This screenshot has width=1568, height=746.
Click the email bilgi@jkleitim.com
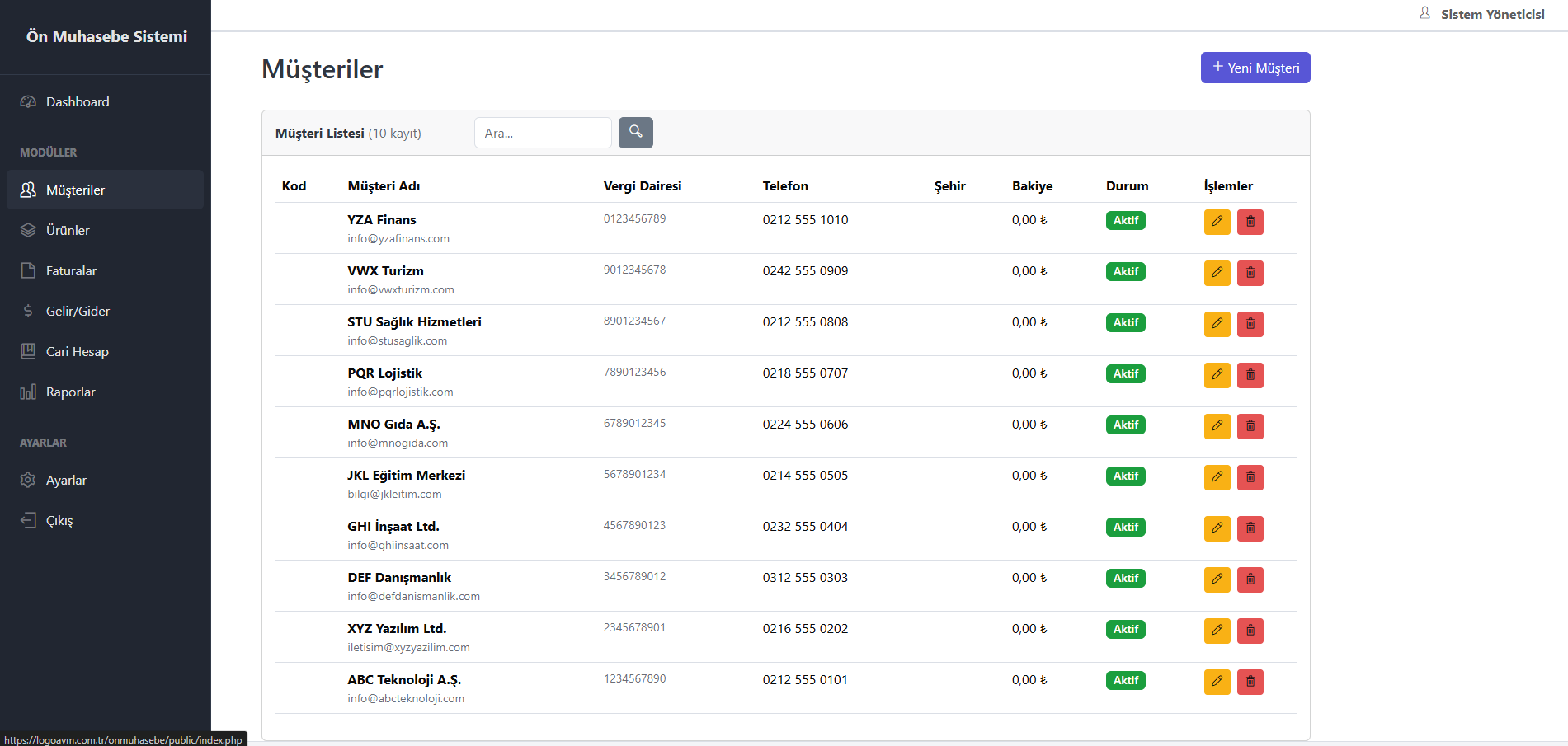pos(394,494)
